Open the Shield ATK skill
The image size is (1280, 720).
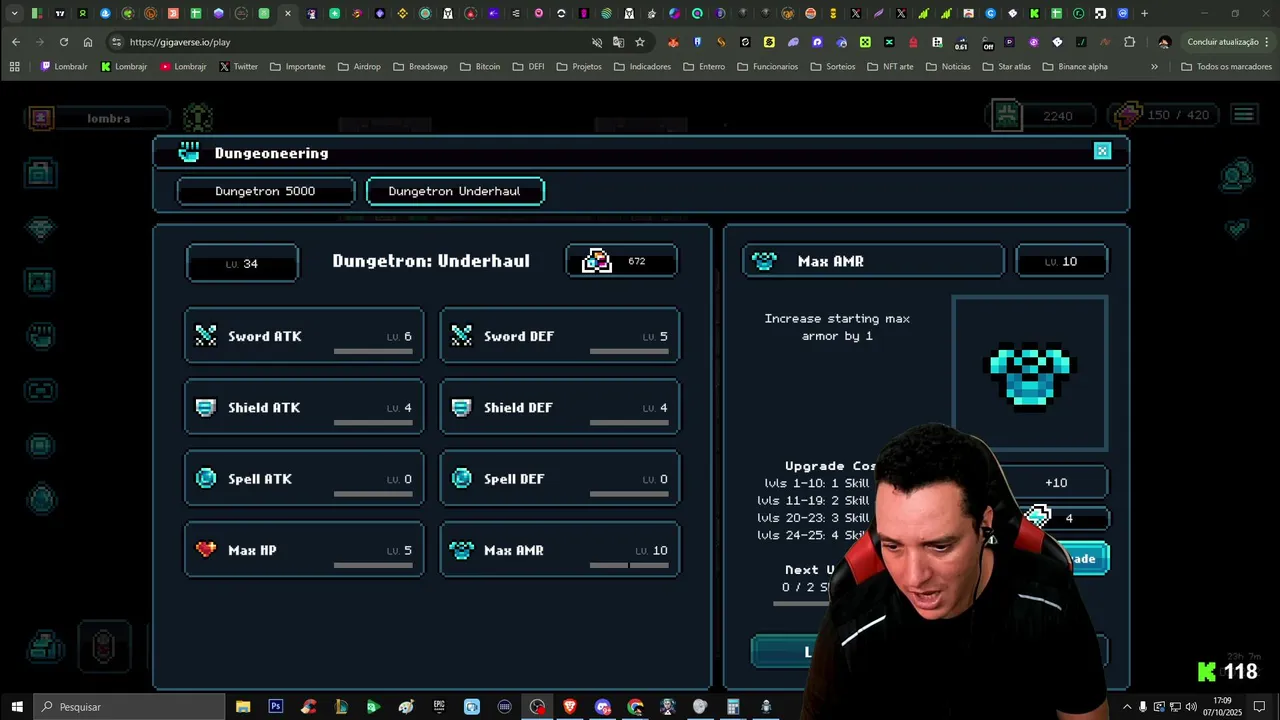pos(304,407)
